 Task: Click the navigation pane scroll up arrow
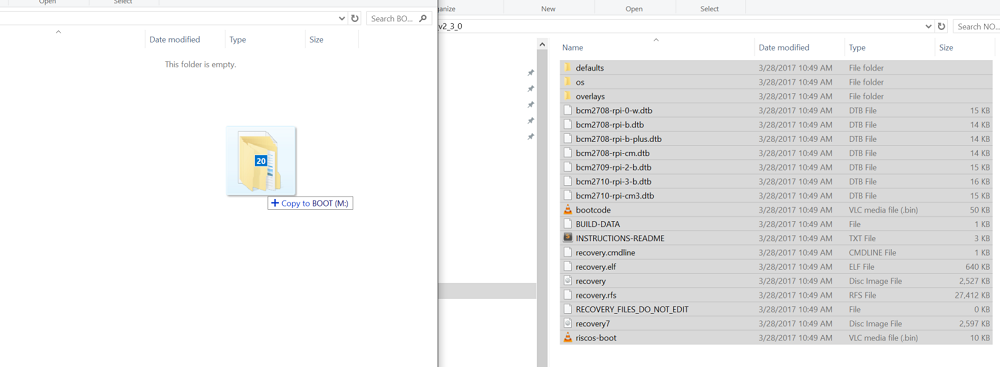(x=543, y=45)
